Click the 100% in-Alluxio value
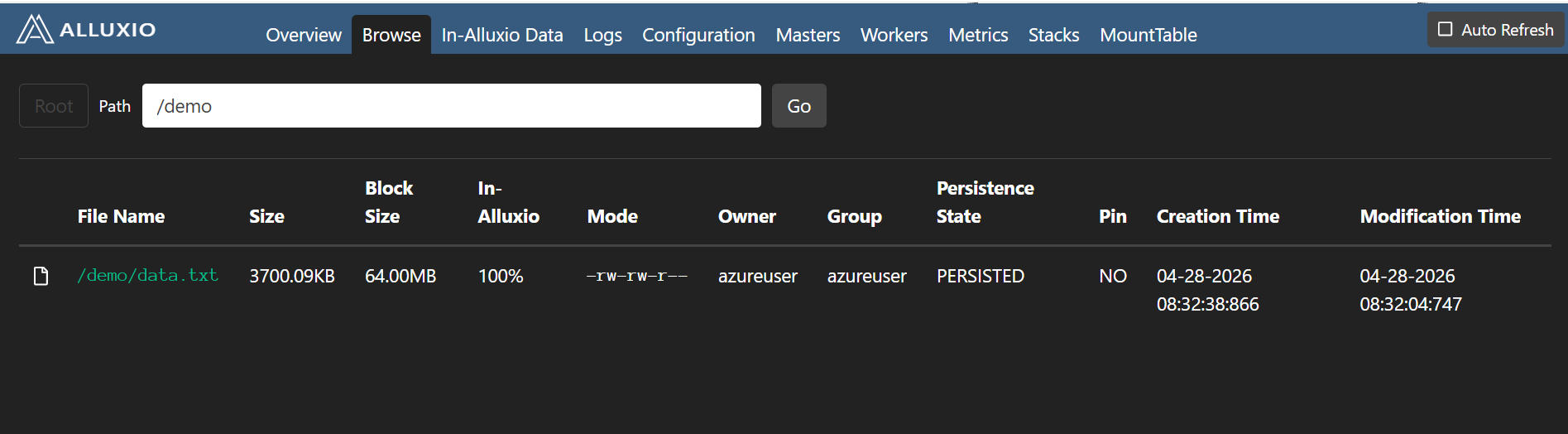Viewport: 1568px width, 434px height. pos(501,276)
